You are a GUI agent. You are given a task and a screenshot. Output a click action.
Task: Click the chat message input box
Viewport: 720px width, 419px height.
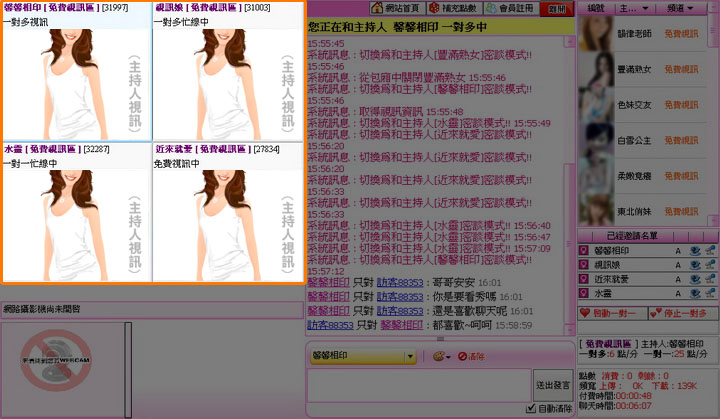coord(418,385)
